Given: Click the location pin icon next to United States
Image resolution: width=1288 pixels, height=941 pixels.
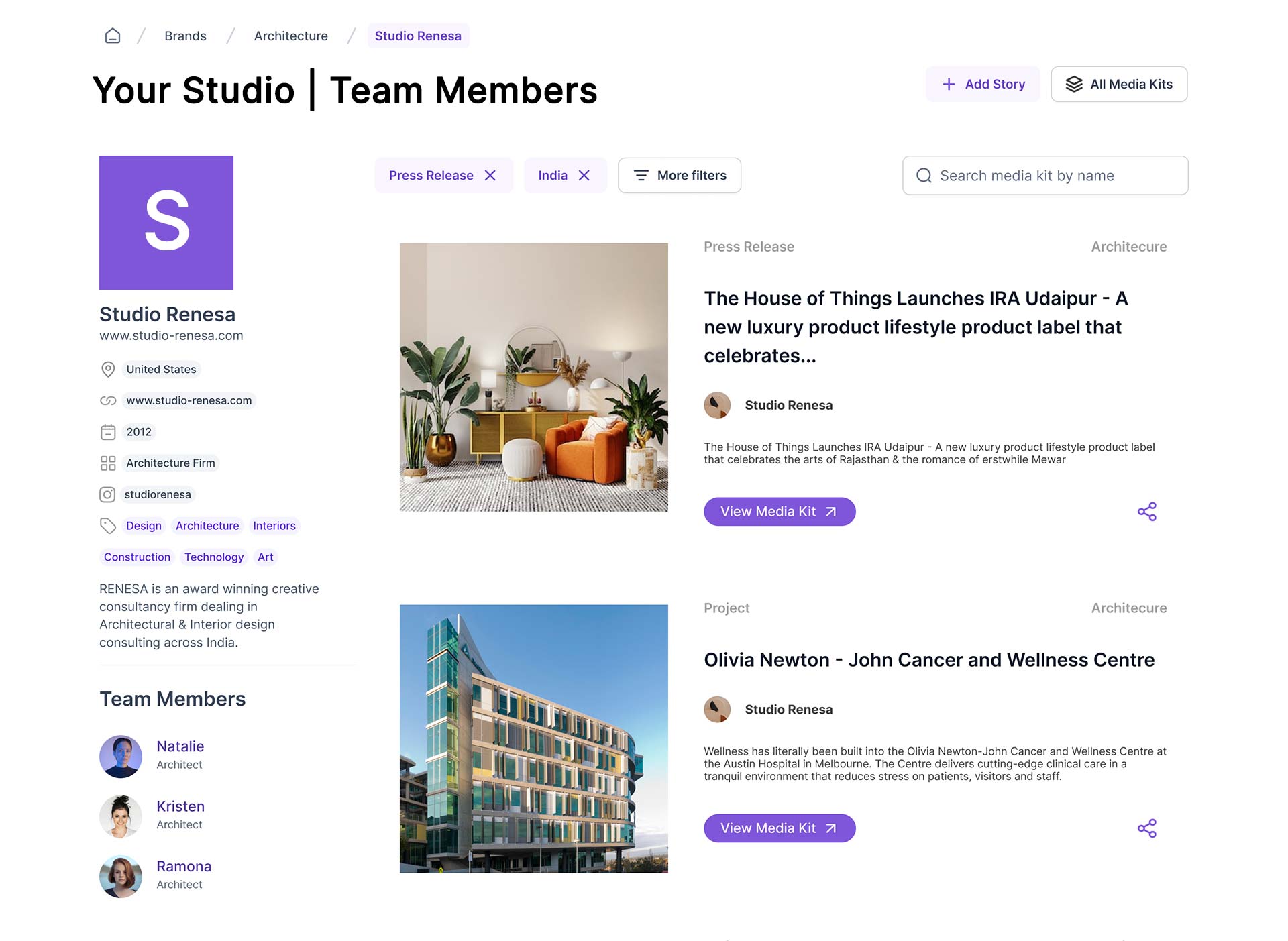Looking at the screenshot, I should pyautogui.click(x=108, y=369).
